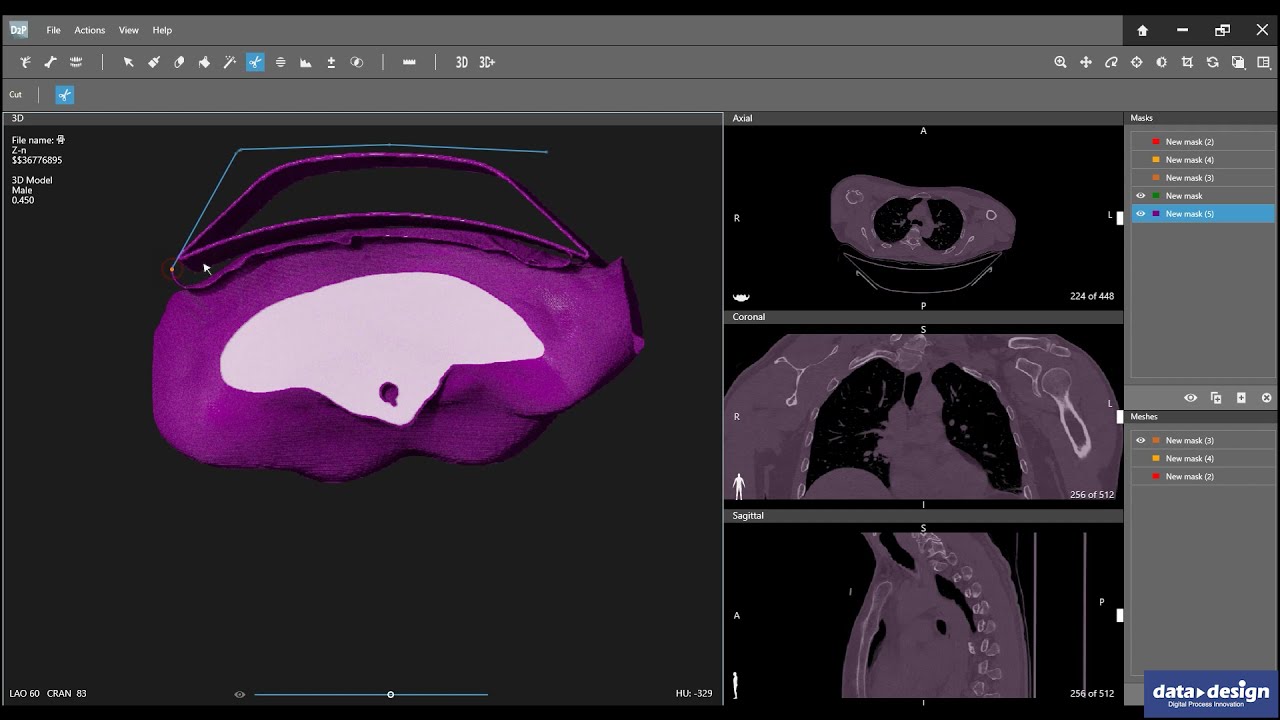This screenshot has height=720, width=1280.
Task: Add new mask with plus icon
Action: click(1241, 398)
